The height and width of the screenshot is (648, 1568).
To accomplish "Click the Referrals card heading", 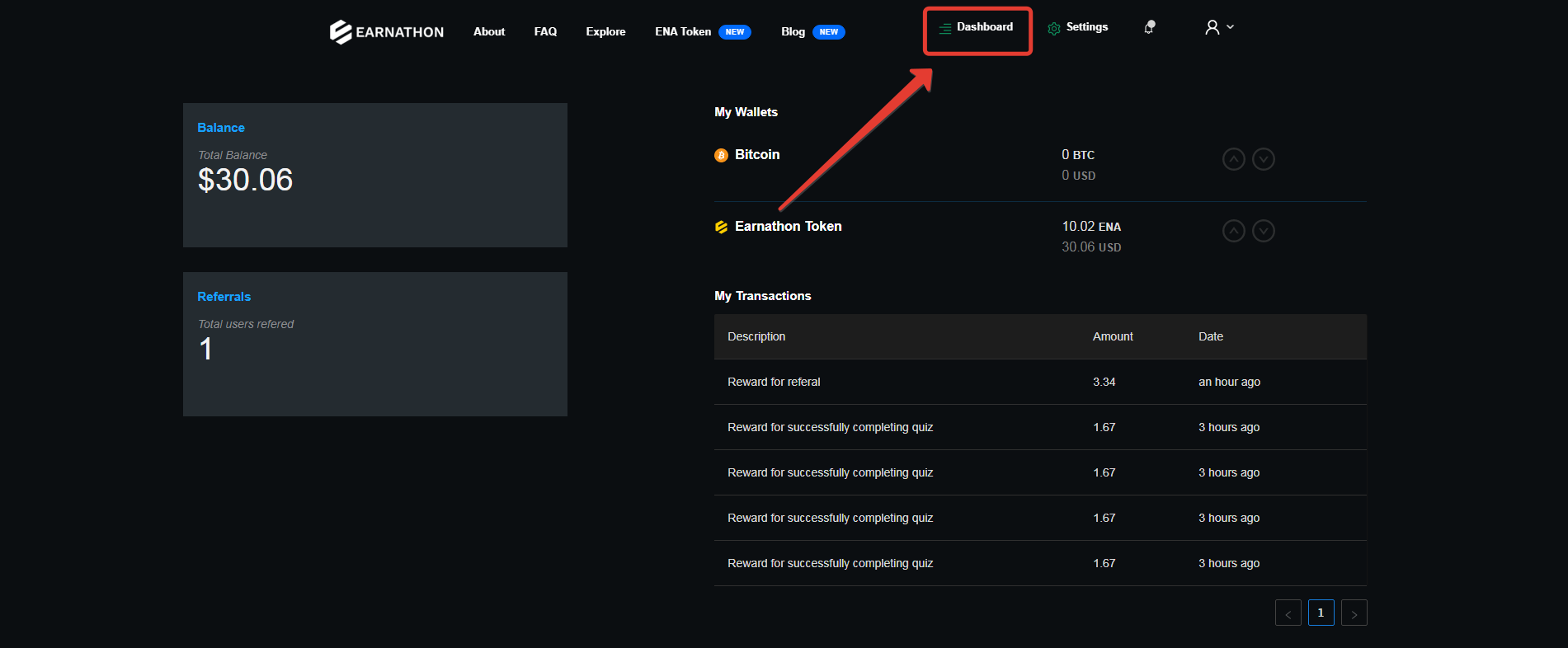I will click(224, 297).
